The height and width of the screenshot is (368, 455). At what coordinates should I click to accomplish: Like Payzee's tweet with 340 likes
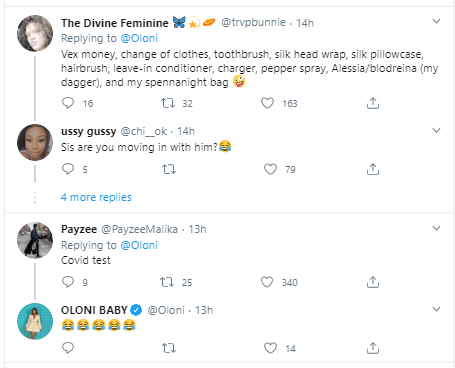point(267,282)
